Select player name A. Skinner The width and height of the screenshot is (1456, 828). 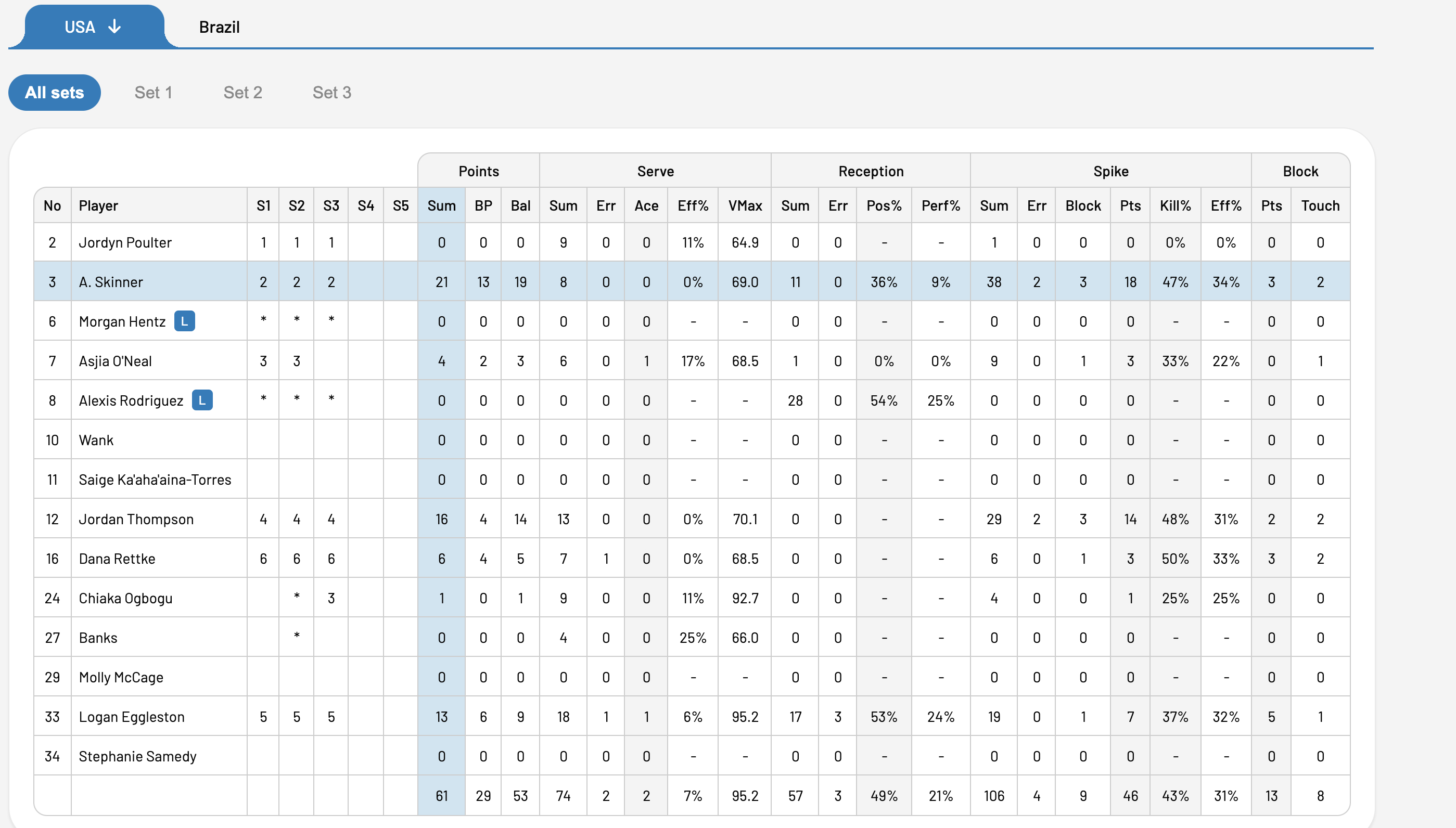pos(111,282)
